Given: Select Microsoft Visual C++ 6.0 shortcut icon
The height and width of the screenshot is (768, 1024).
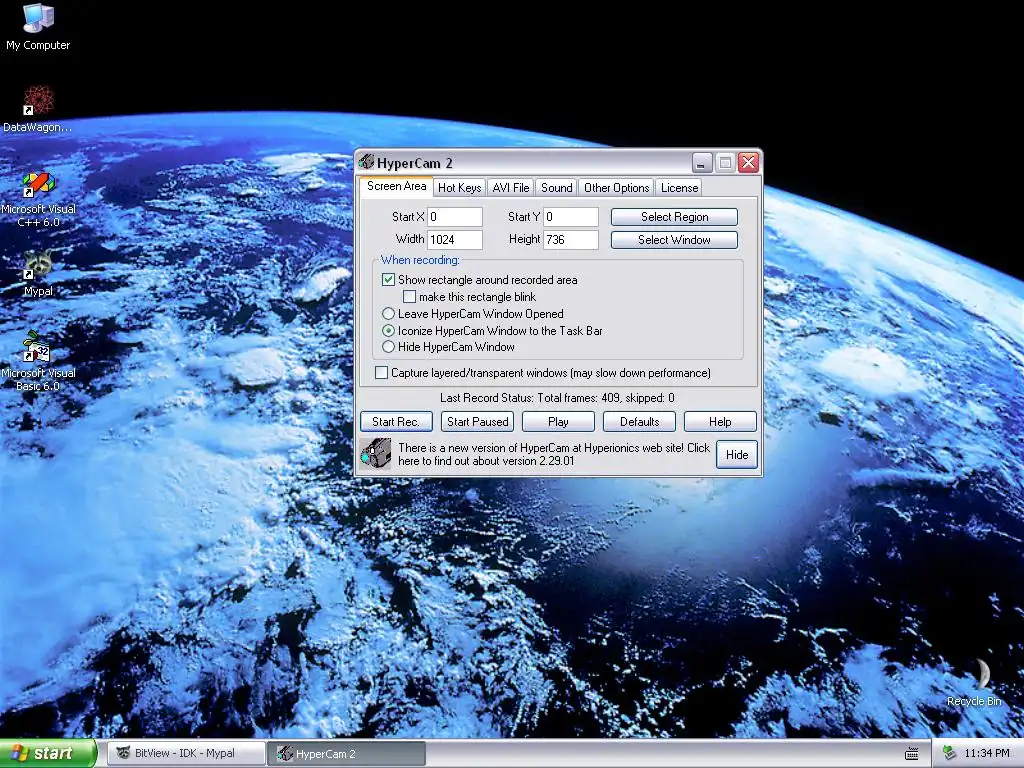Looking at the screenshot, I should point(38,200).
